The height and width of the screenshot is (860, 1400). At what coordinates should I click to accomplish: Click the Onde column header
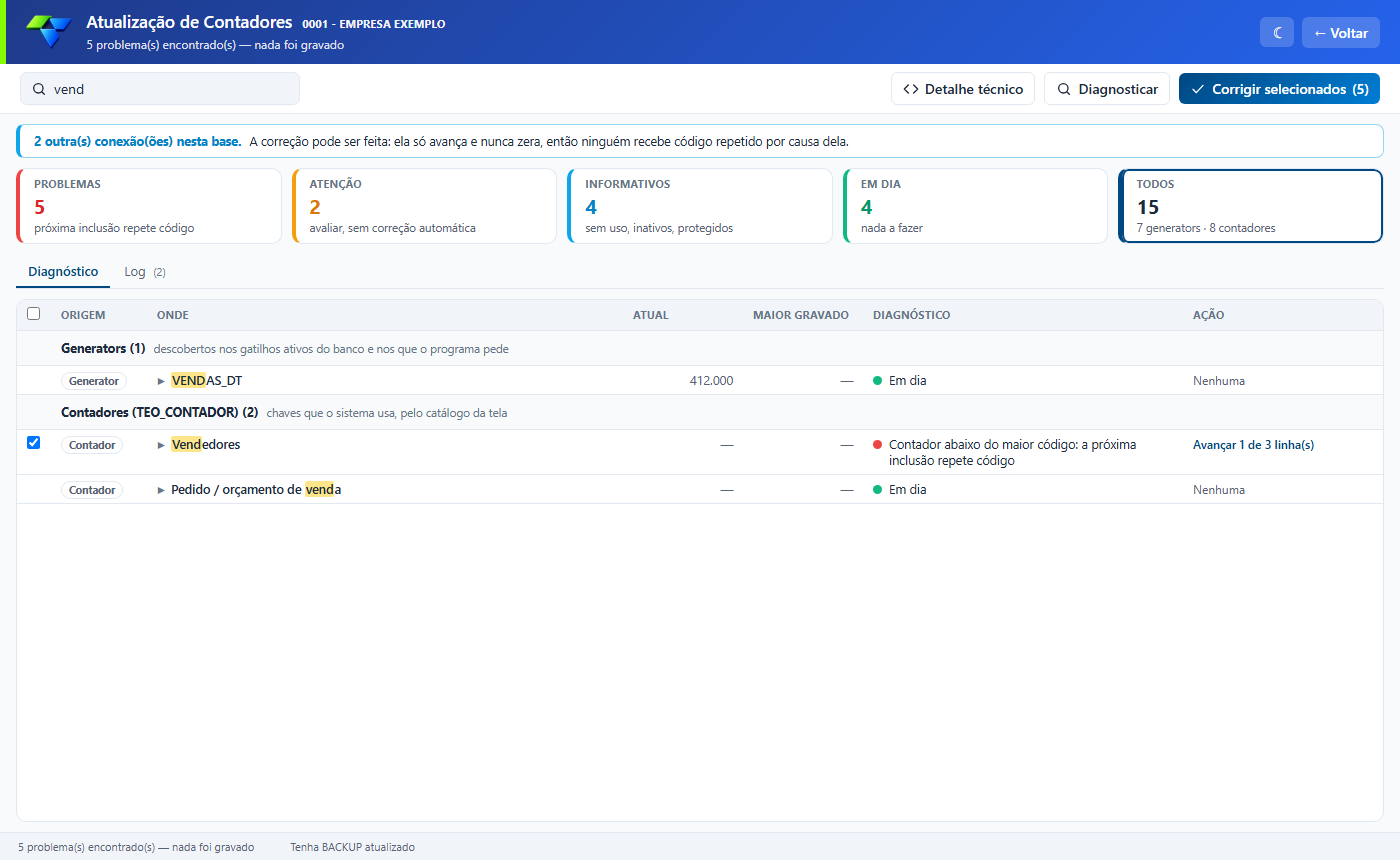click(x=173, y=315)
